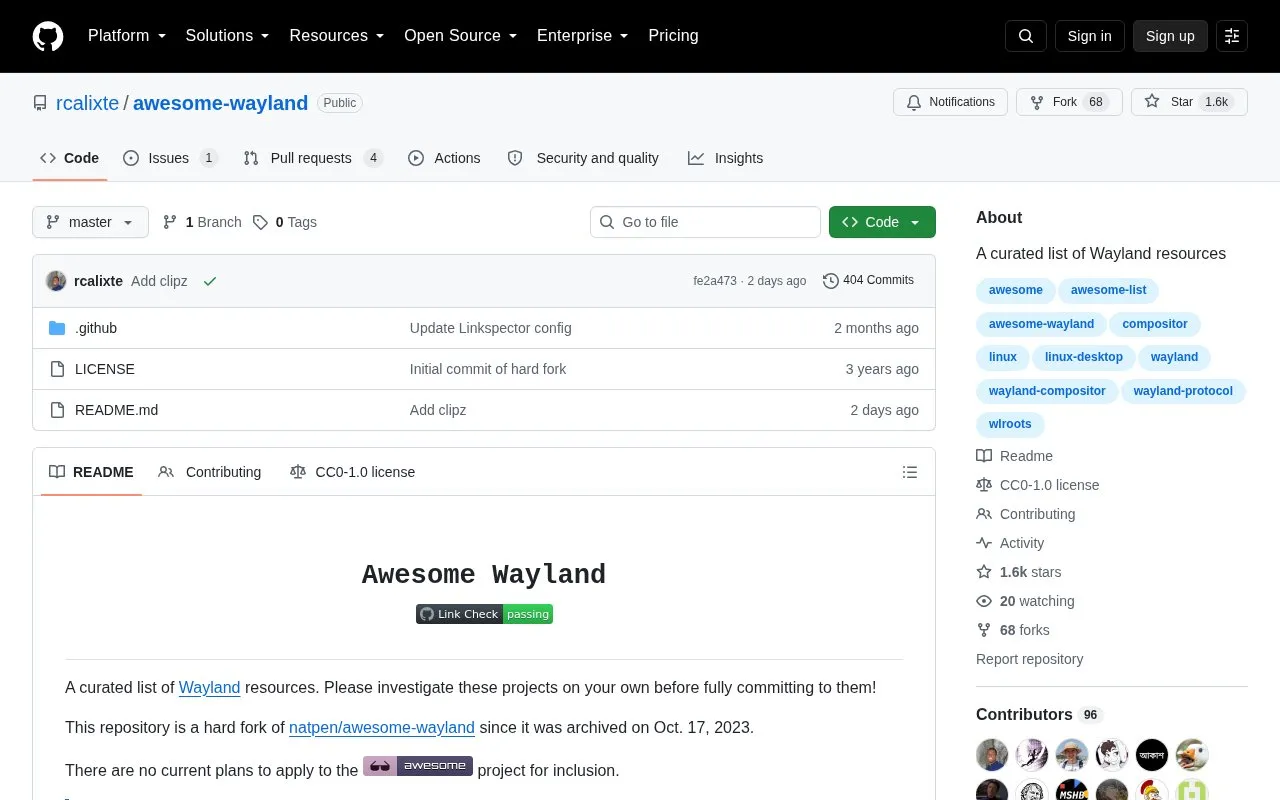1280x800 pixels.
Task: Open the Insights tab
Action: coord(725,158)
